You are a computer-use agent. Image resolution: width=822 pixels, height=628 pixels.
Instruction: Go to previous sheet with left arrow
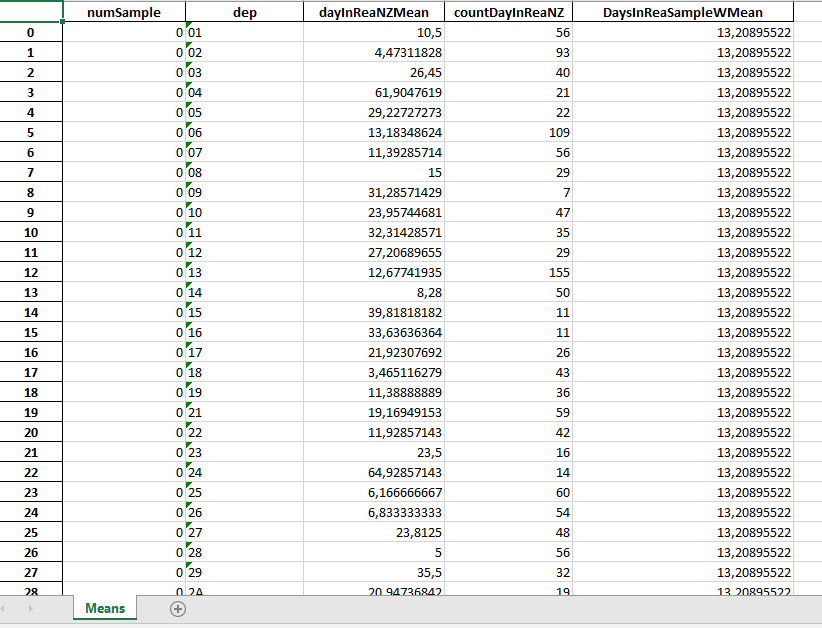pos(3,609)
